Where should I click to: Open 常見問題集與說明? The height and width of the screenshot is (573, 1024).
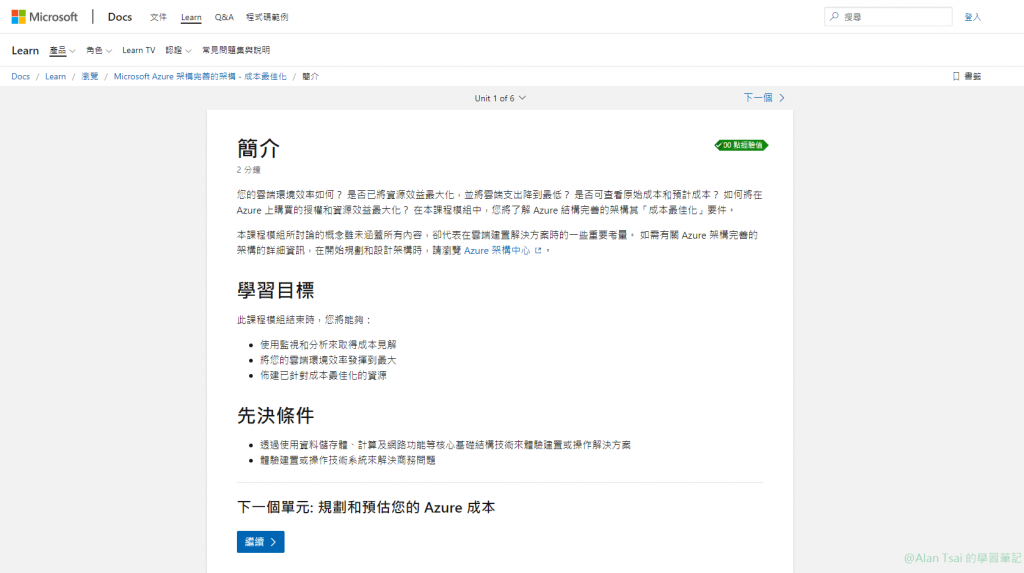[236, 50]
